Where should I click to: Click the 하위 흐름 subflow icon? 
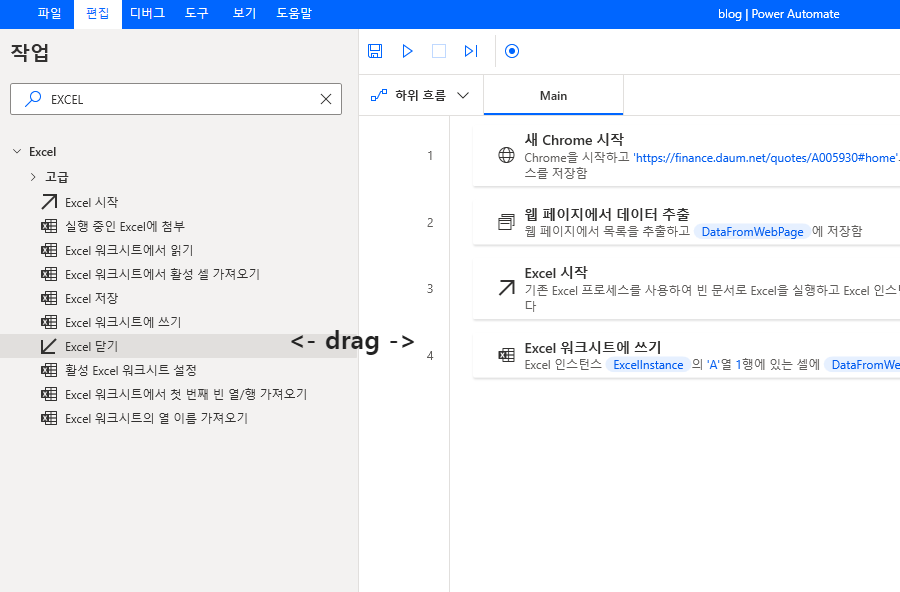coord(378,95)
